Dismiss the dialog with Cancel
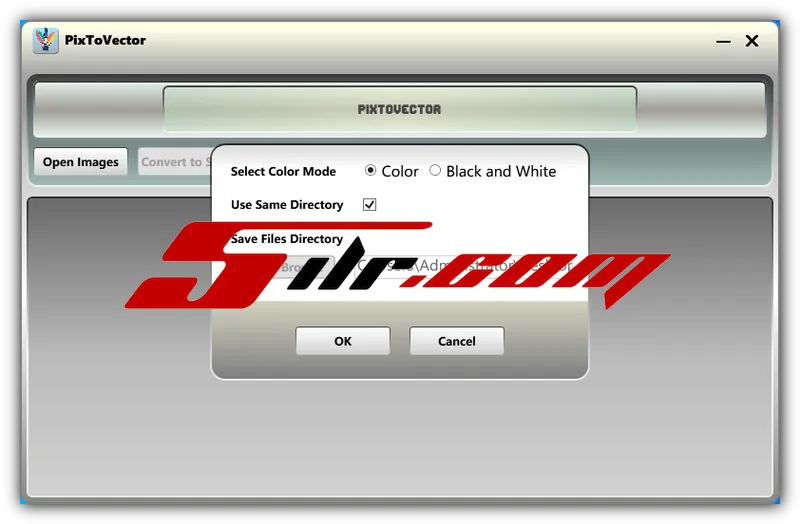 click(457, 341)
